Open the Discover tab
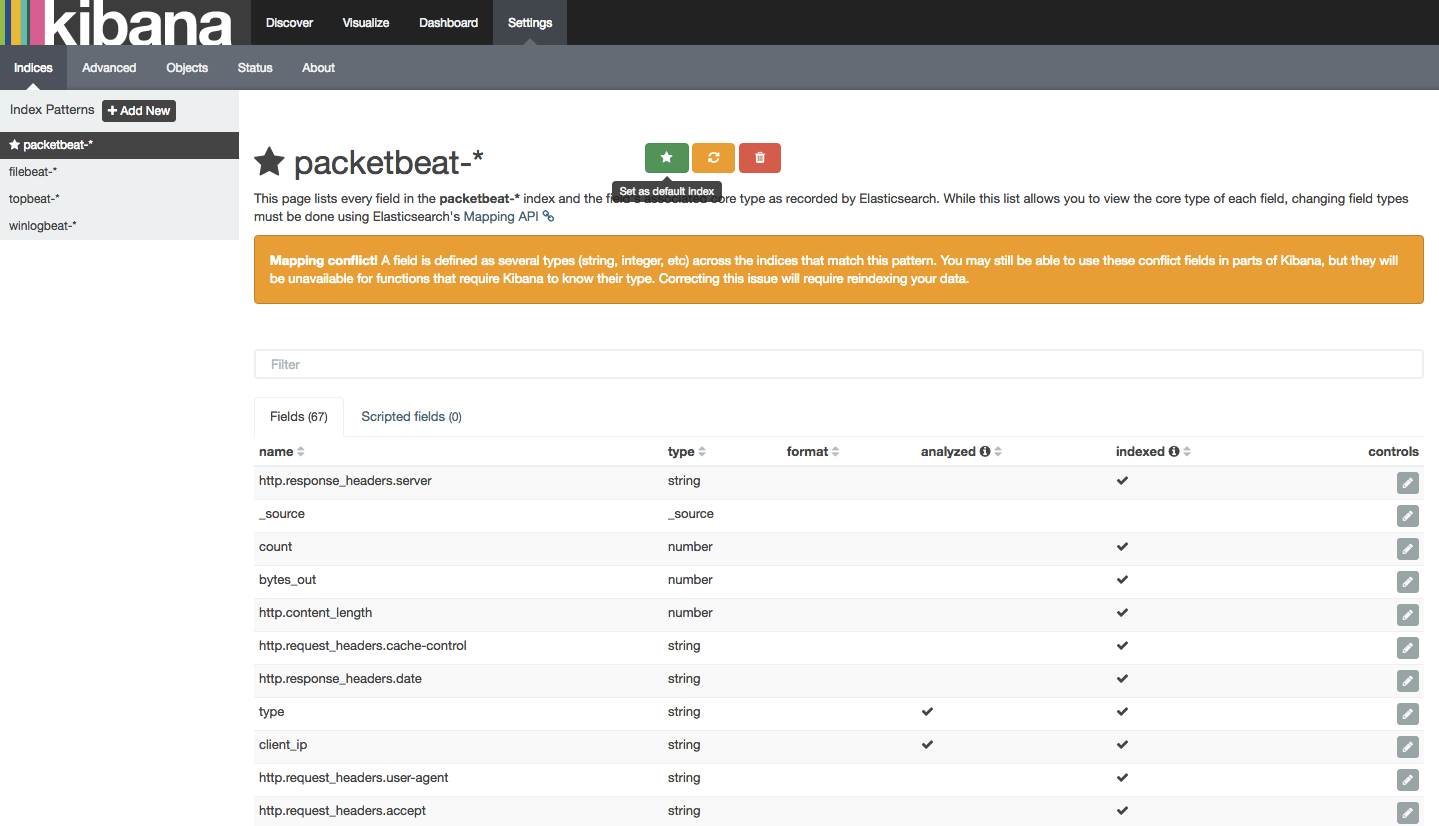The height and width of the screenshot is (826, 1439). pos(290,22)
